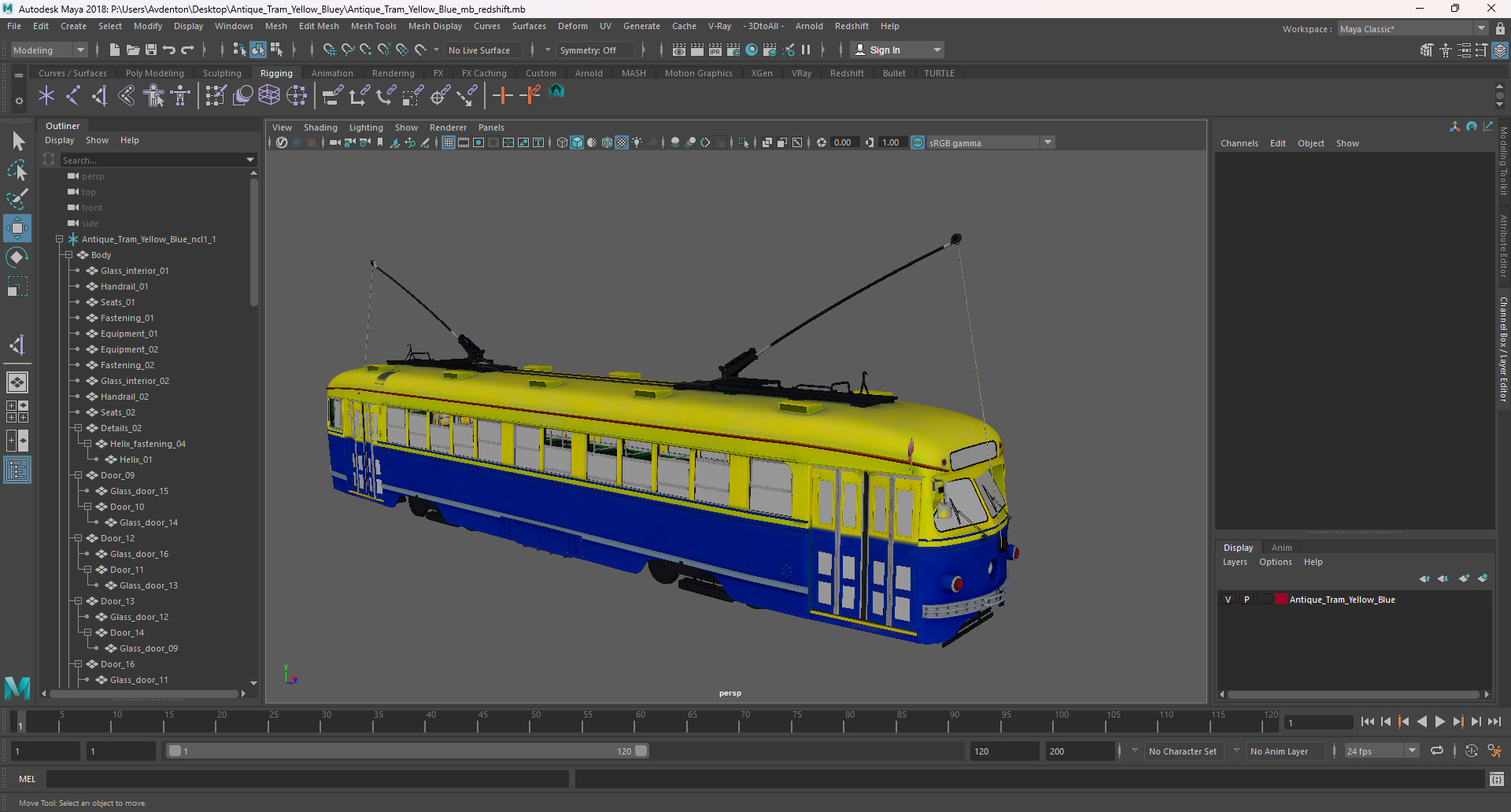Click the Create Lattice shelf icon
1511x812 pixels.
click(269, 96)
